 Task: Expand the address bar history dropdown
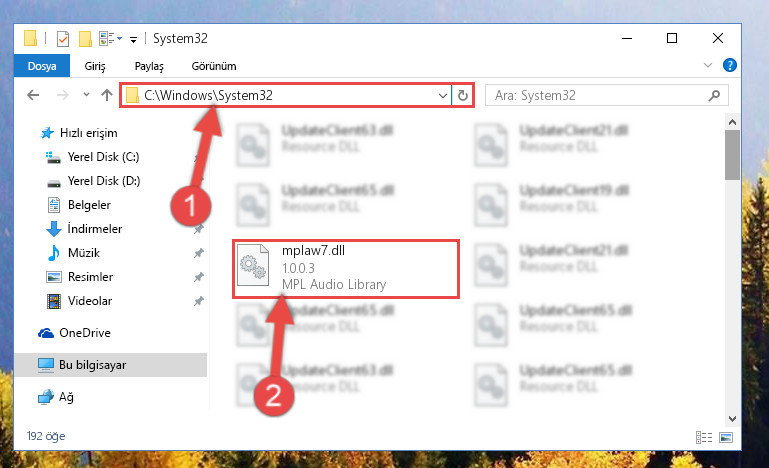pos(442,96)
